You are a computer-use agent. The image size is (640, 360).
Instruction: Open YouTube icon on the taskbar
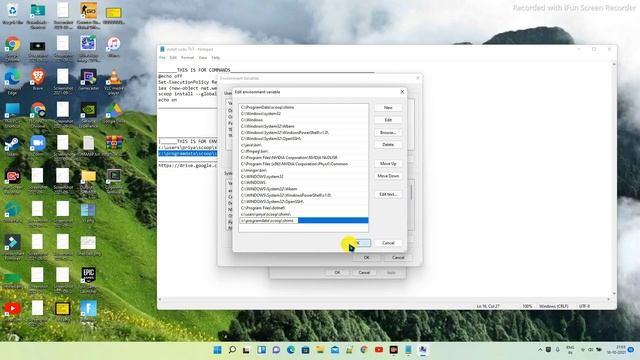tap(379, 350)
